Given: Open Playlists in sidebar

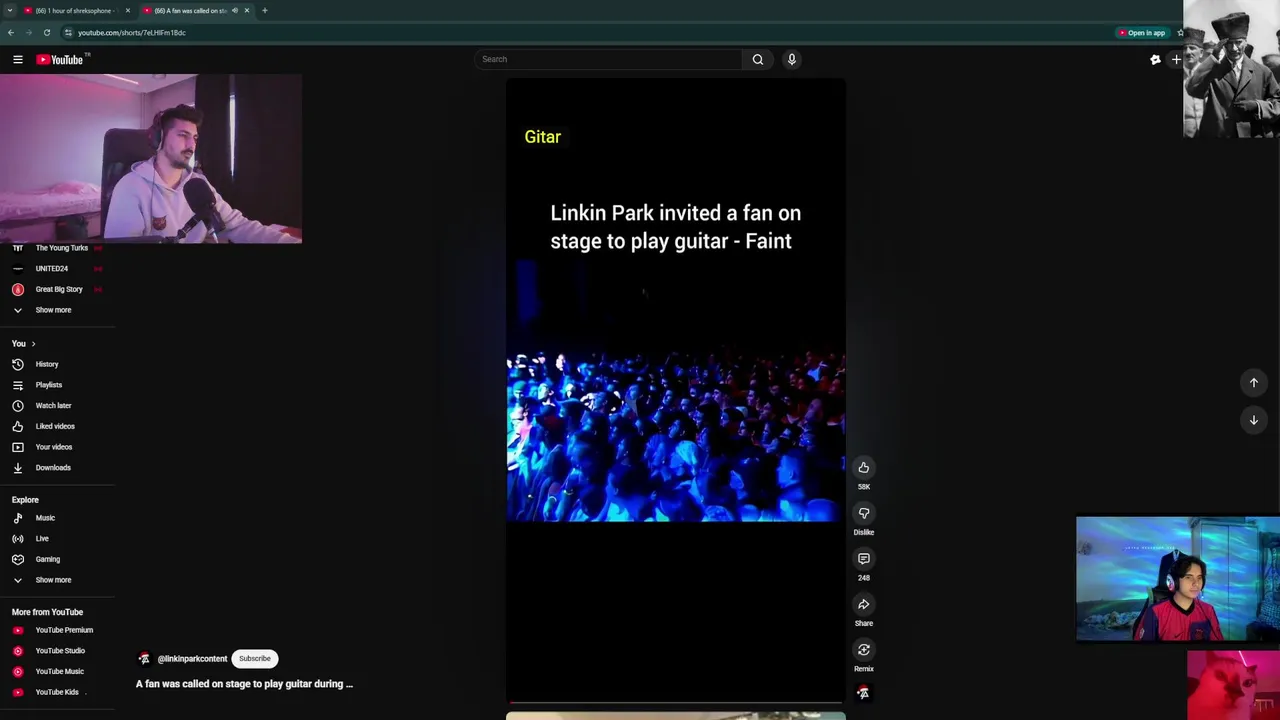Looking at the screenshot, I should click(x=57, y=385).
